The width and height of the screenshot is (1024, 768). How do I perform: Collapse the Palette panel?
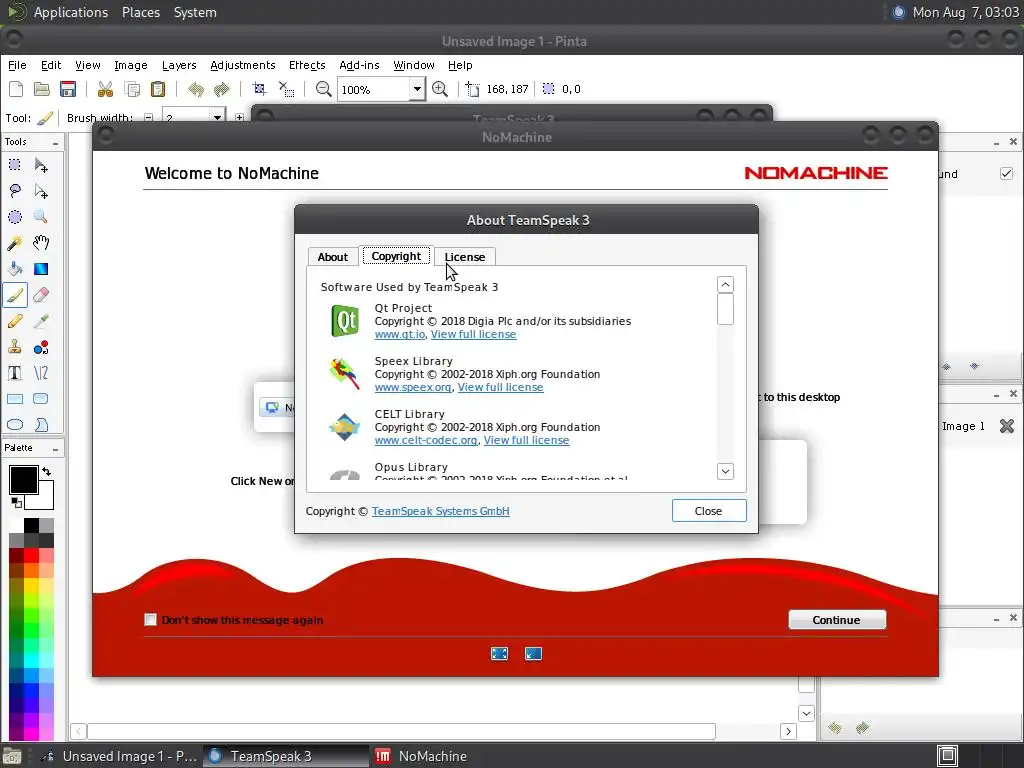click(x=56, y=449)
